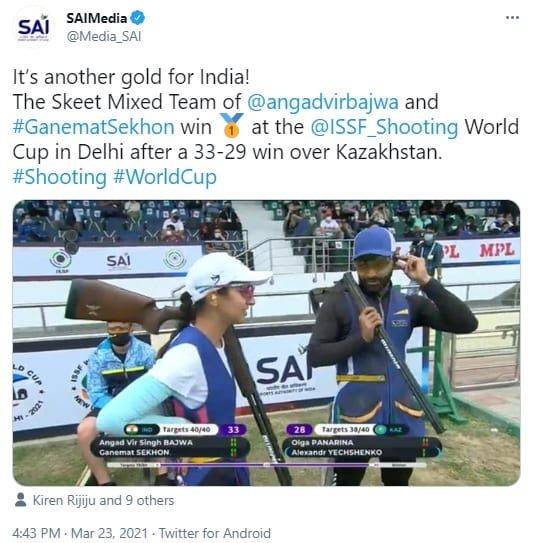533x543 pixels.
Task: Click the 4:43 PM timestamp
Action: point(36,533)
